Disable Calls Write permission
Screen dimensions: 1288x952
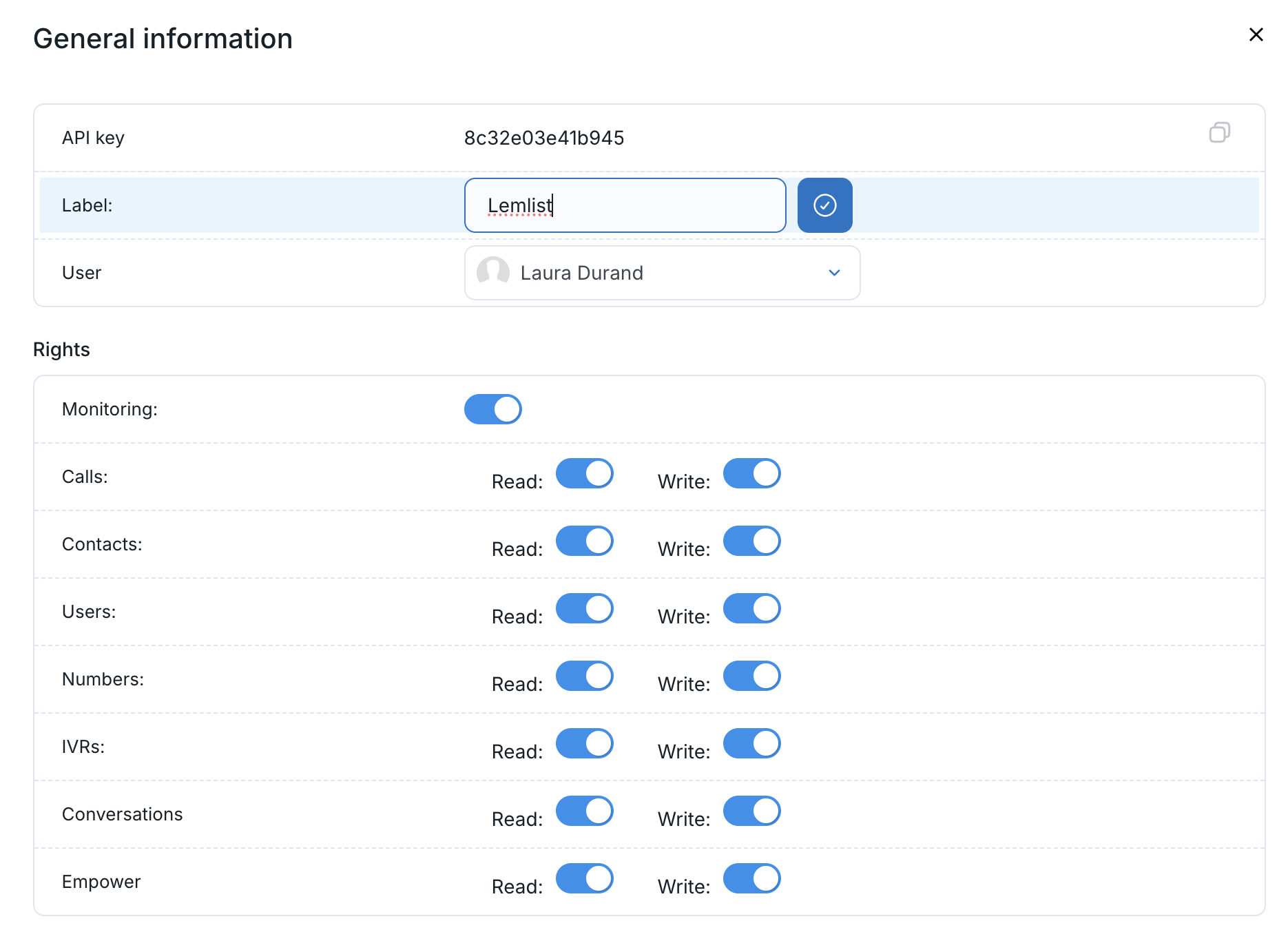pyautogui.click(x=751, y=473)
